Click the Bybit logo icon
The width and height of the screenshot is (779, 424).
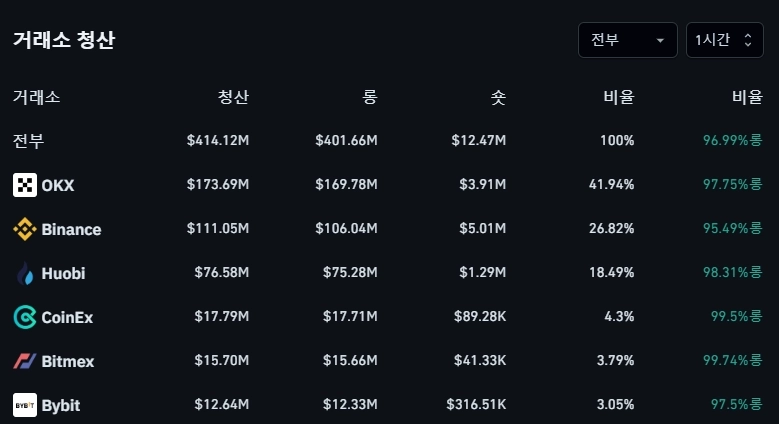(x=25, y=405)
